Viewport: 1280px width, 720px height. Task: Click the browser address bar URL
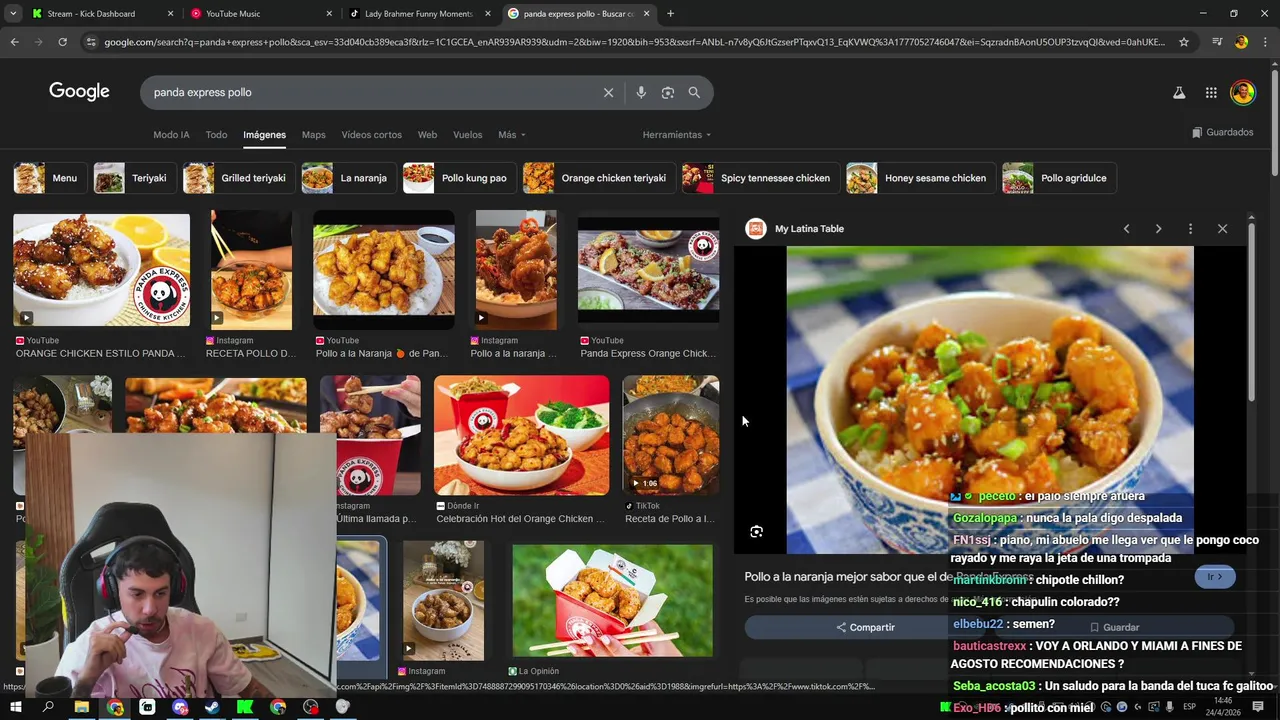[x=634, y=42]
